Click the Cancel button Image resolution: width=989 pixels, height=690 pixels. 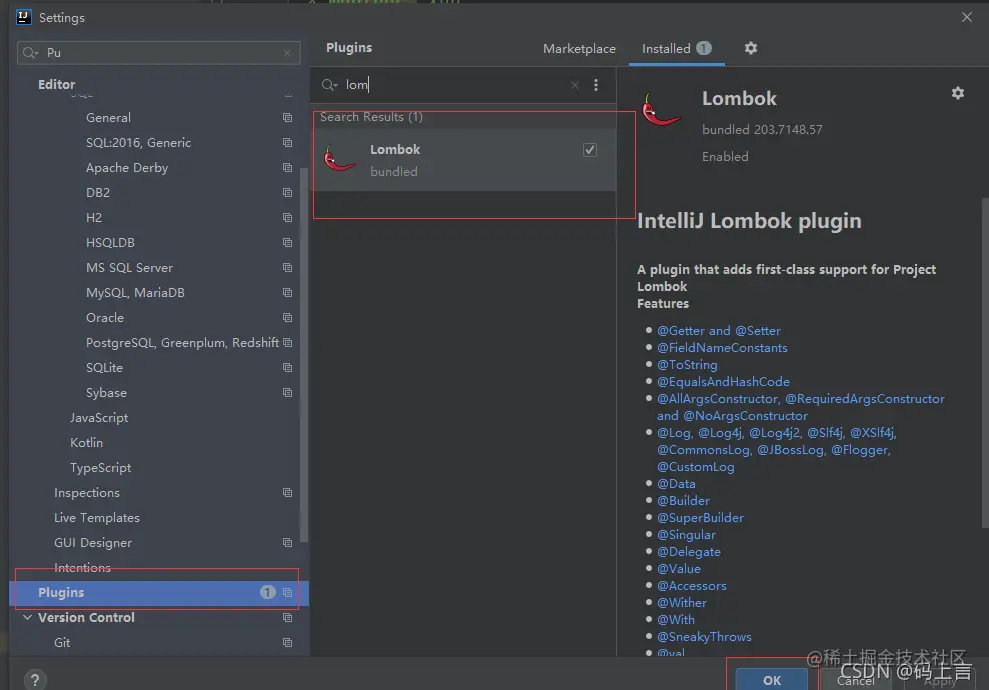coord(855,681)
